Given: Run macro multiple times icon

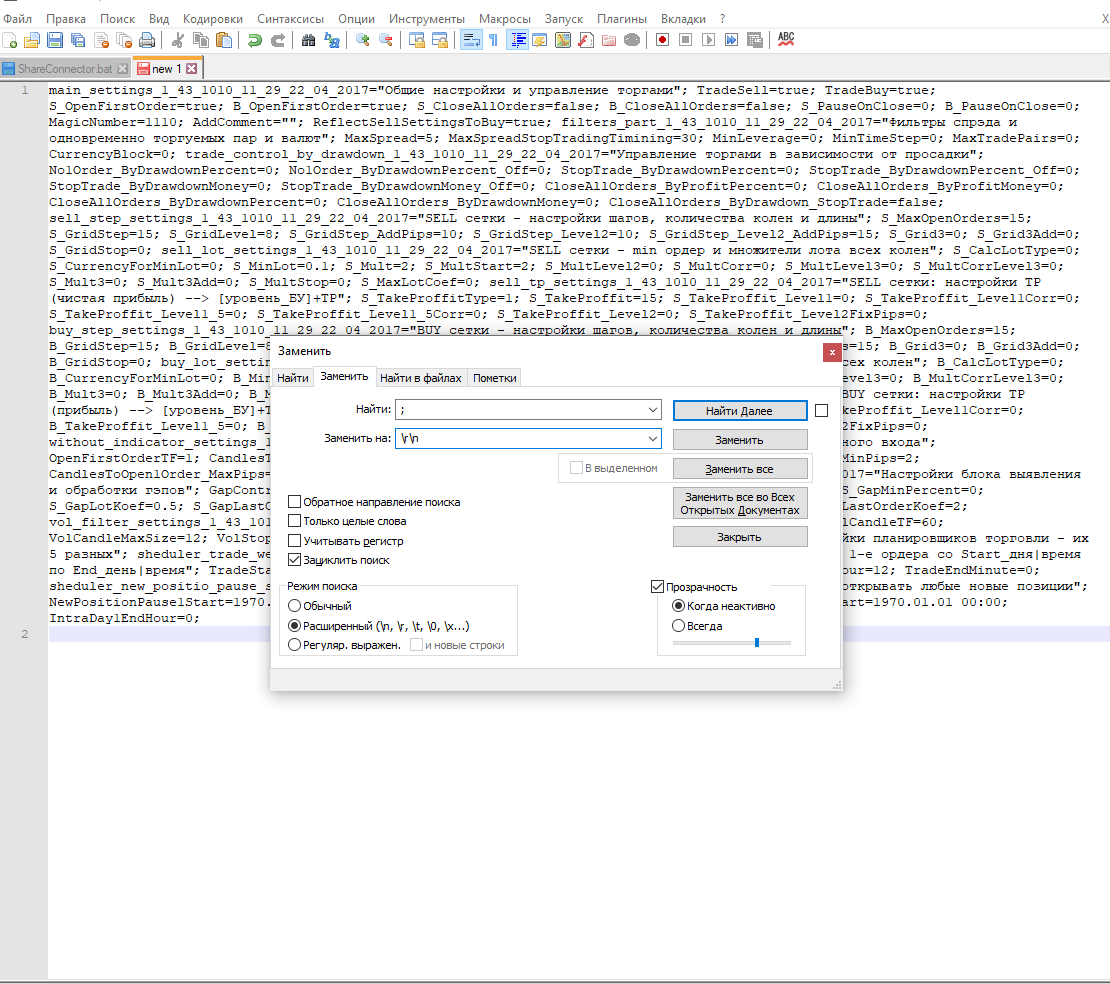Looking at the screenshot, I should (731, 40).
